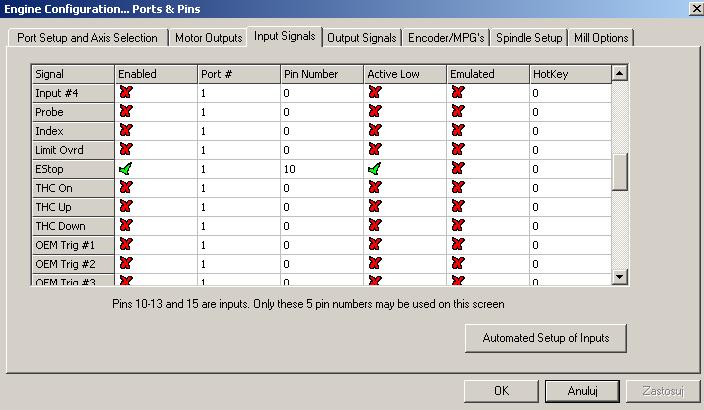This screenshot has width=704, height=410.
Task: Open the Encoder/MPG's tab
Action: (x=446, y=38)
